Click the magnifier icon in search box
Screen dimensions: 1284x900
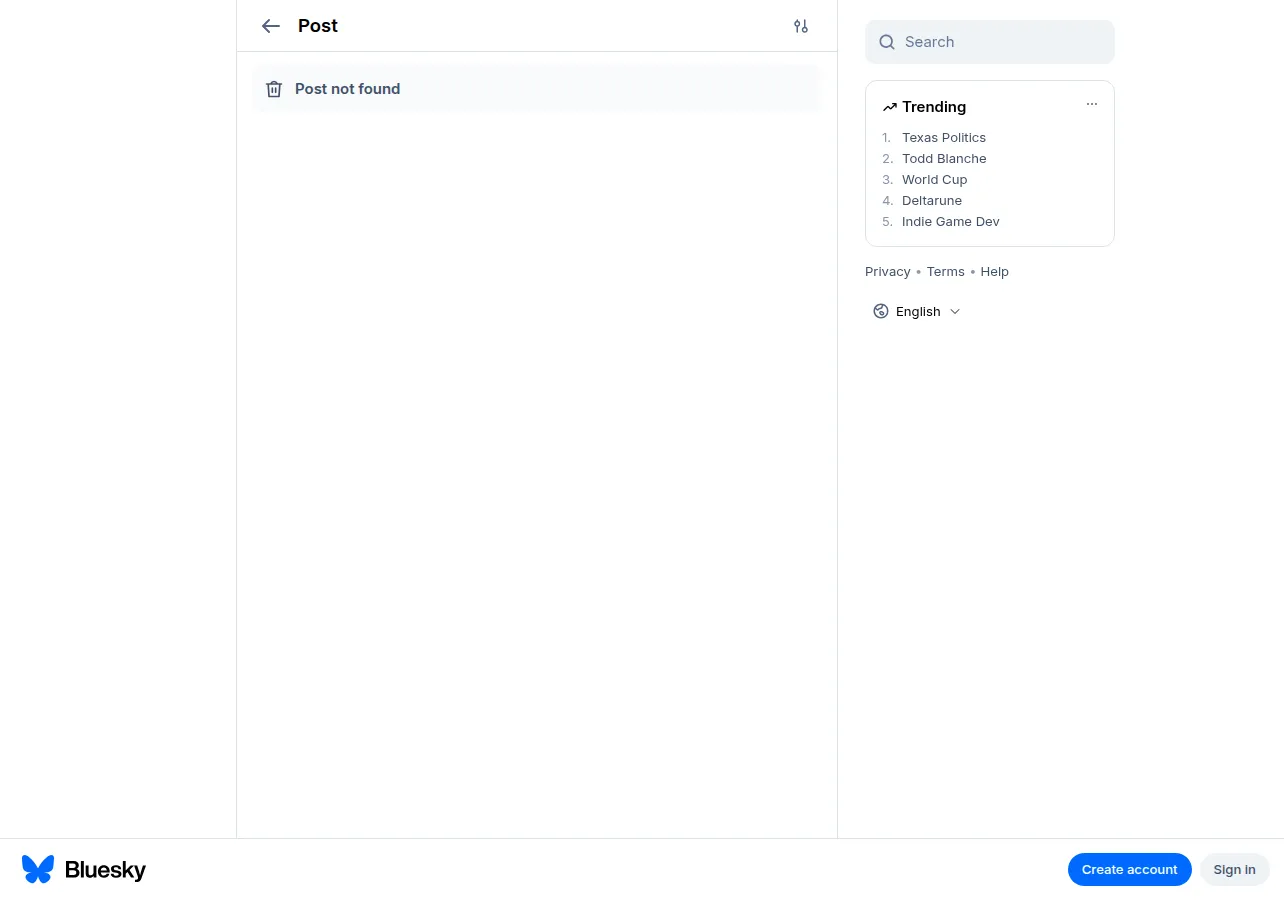coord(887,42)
